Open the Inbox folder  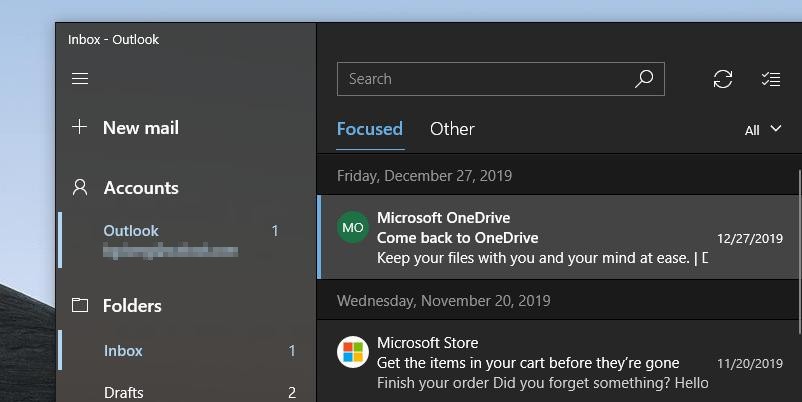(x=187, y=350)
